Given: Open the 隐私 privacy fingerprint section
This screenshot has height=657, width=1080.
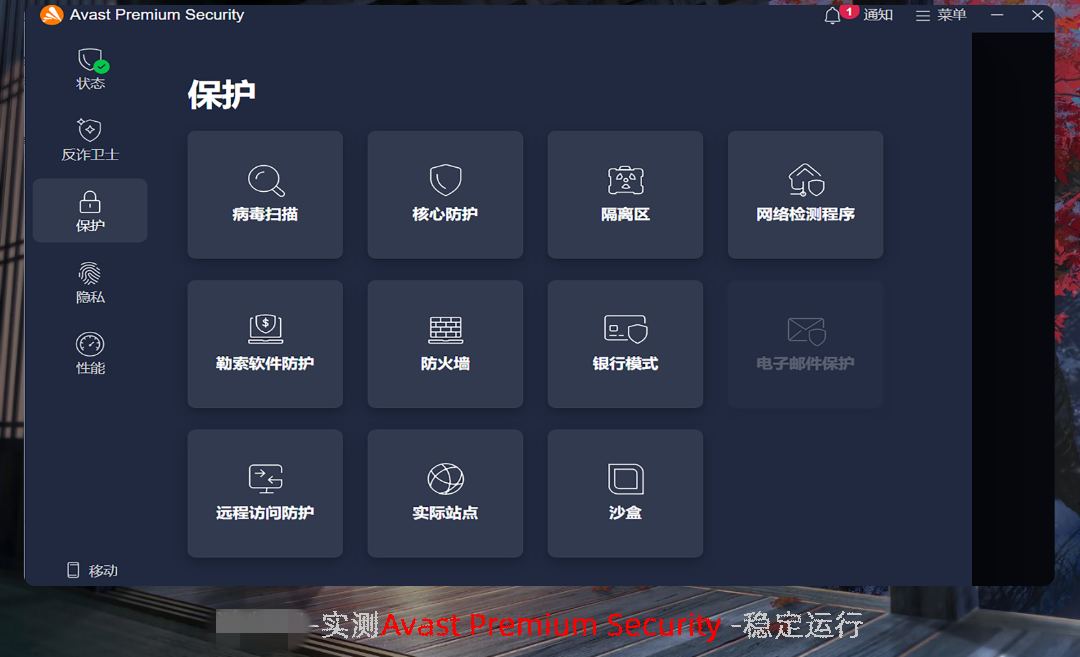Looking at the screenshot, I should coord(90,282).
